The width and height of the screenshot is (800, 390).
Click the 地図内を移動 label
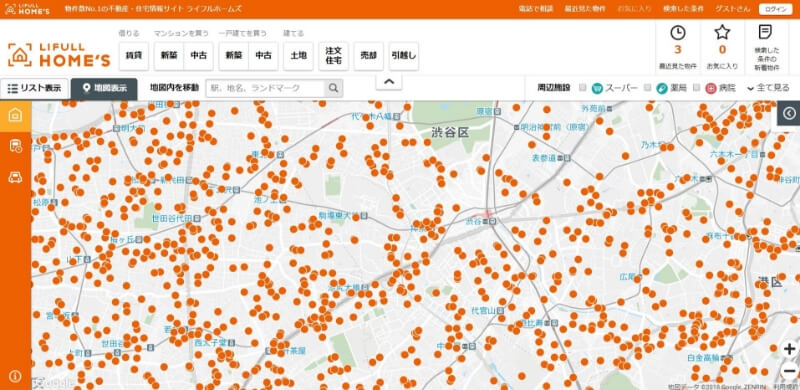[x=174, y=88]
